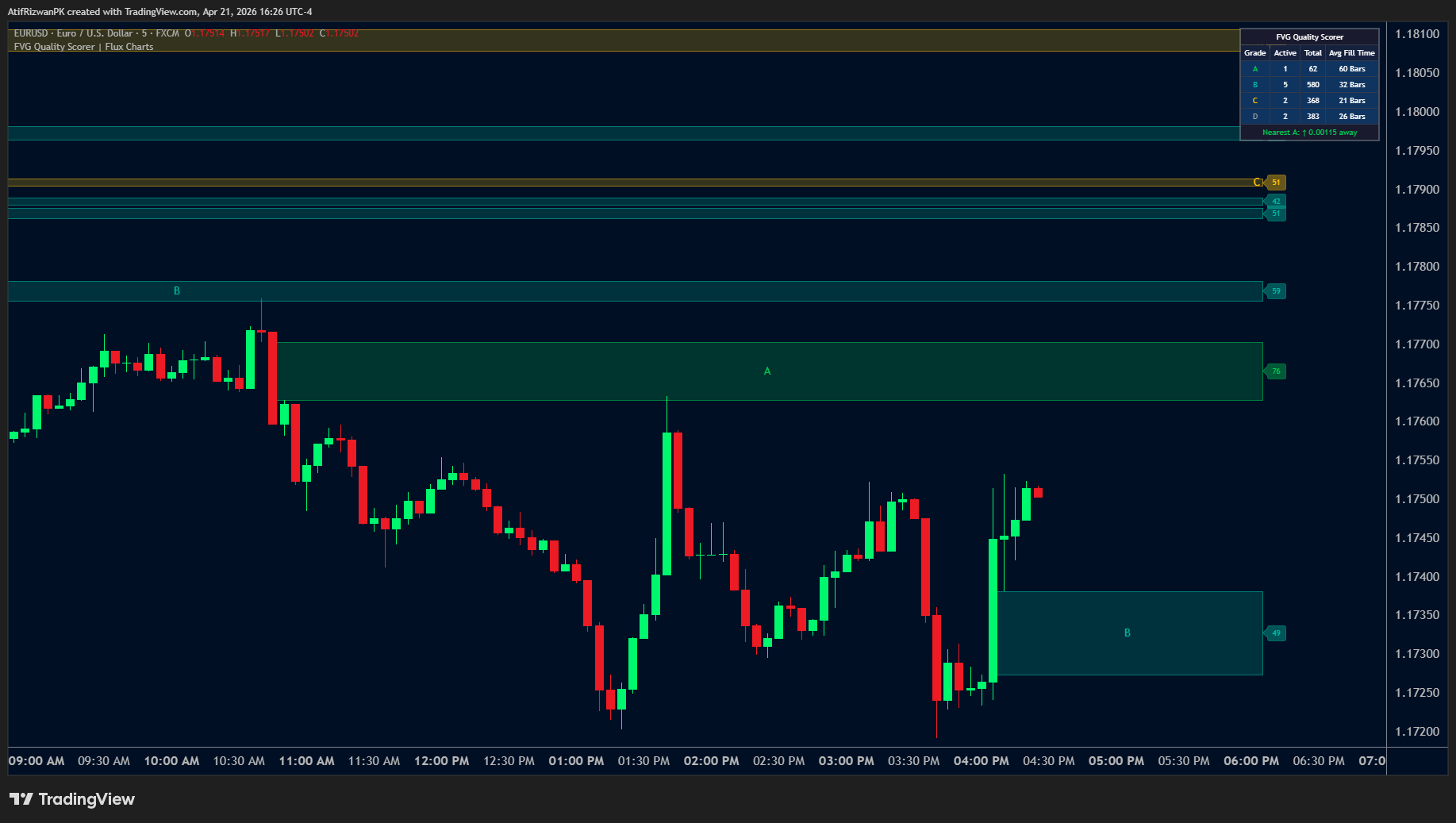Viewport: 1456px width, 823px height.
Task: Click the Grade column header in the table
Action: (1255, 53)
